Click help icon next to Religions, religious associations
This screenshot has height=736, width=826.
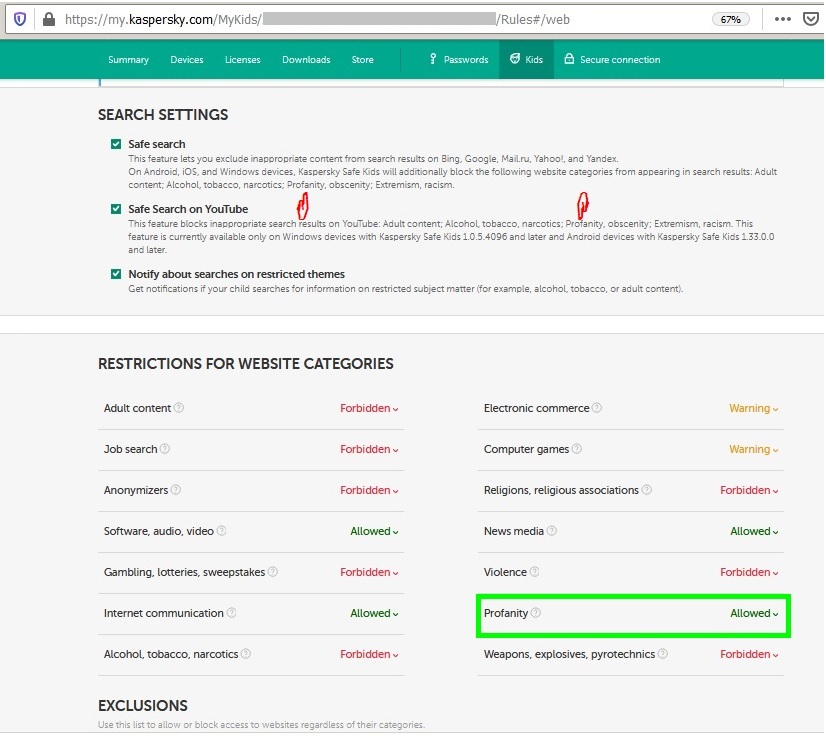(x=647, y=490)
